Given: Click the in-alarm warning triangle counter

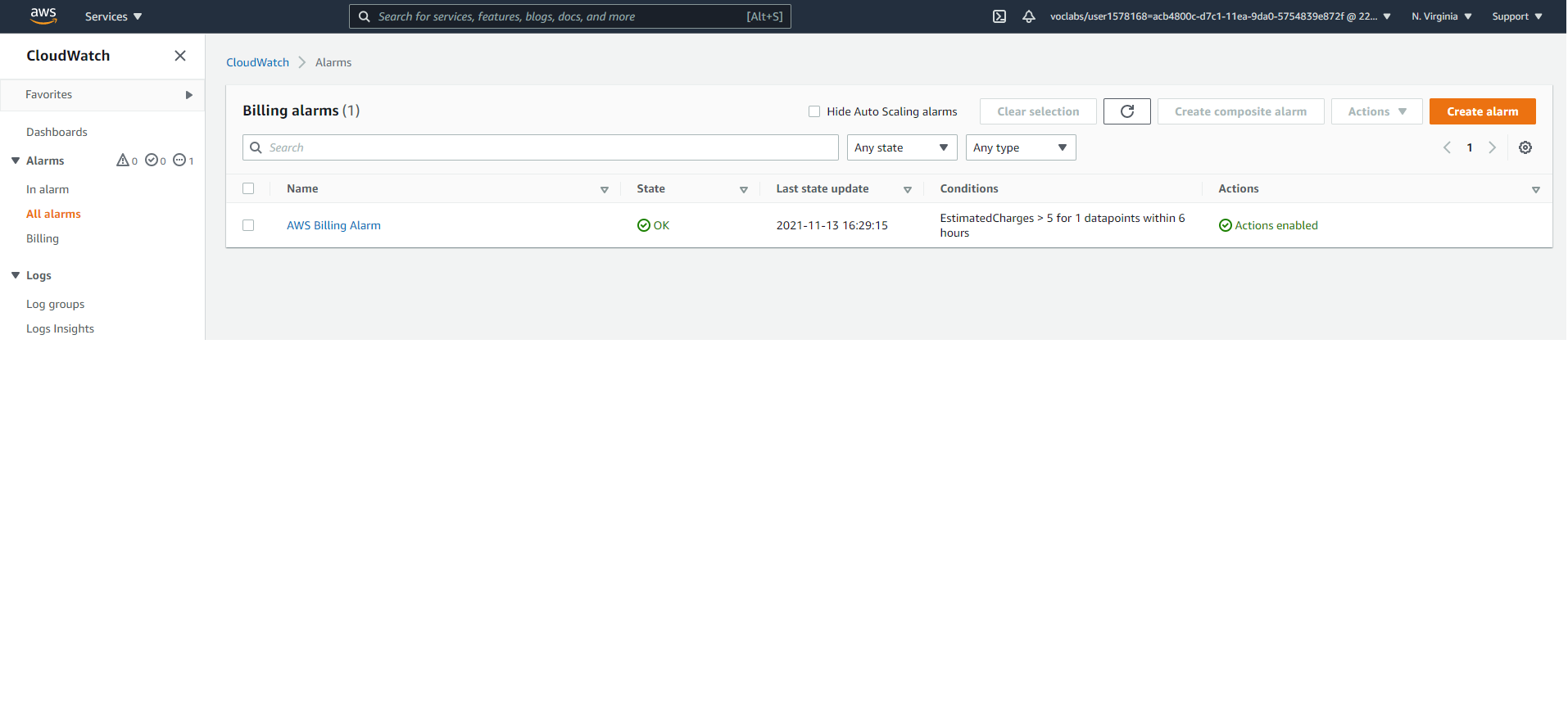Looking at the screenshot, I should (127, 161).
